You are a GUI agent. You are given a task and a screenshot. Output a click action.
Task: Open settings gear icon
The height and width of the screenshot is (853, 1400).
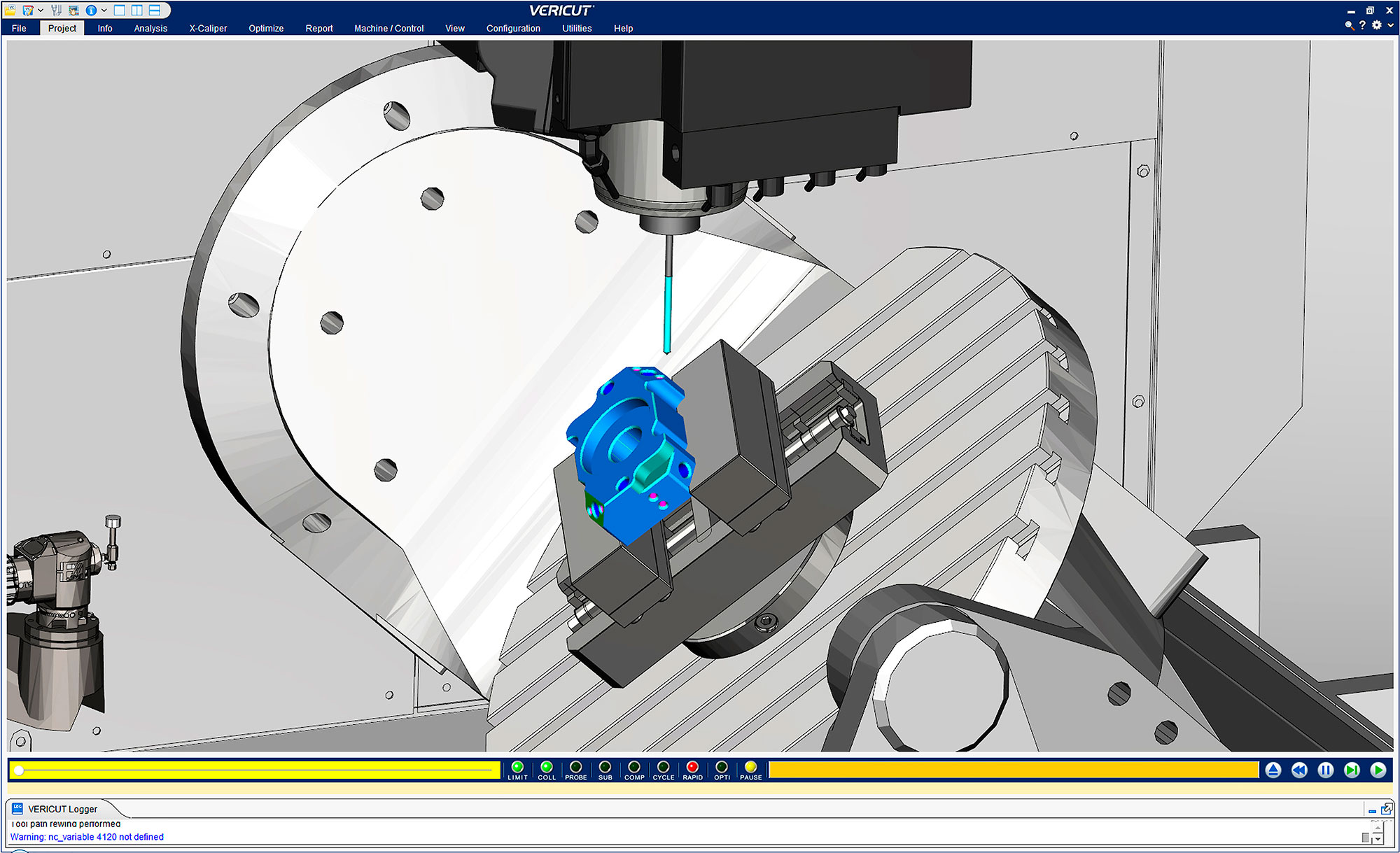1377,25
